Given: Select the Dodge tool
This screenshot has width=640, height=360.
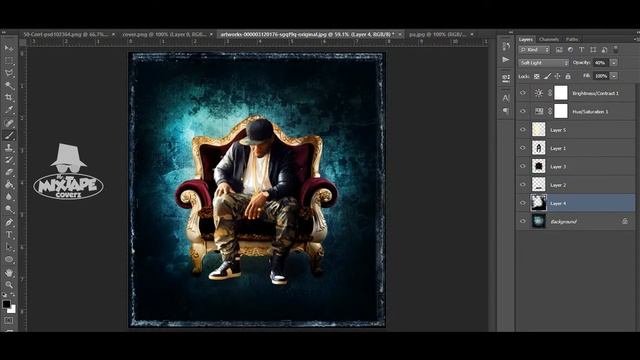Looking at the screenshot, I should (x=9, y=209).
